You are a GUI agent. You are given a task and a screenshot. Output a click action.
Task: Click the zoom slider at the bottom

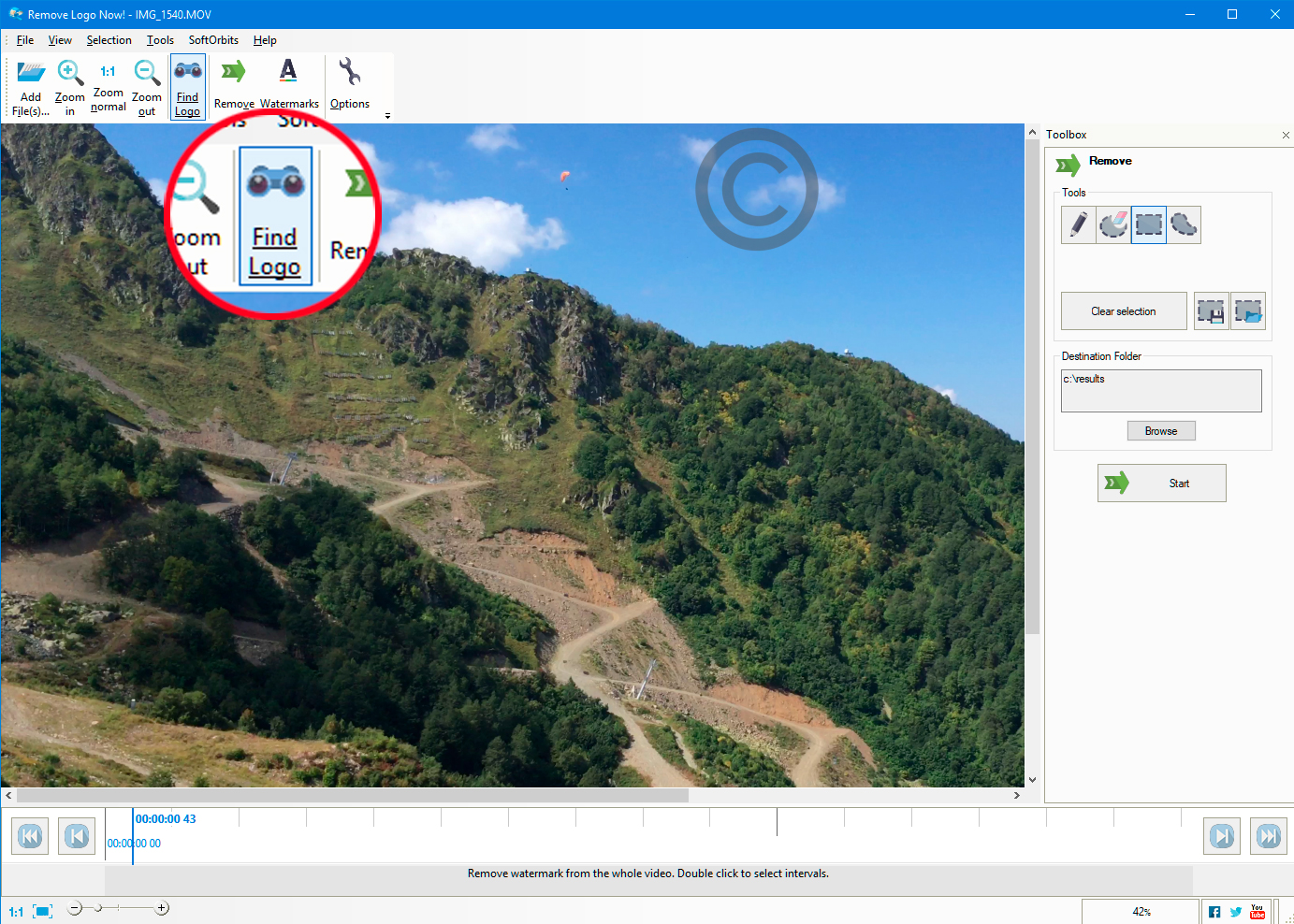click(119, 908)
